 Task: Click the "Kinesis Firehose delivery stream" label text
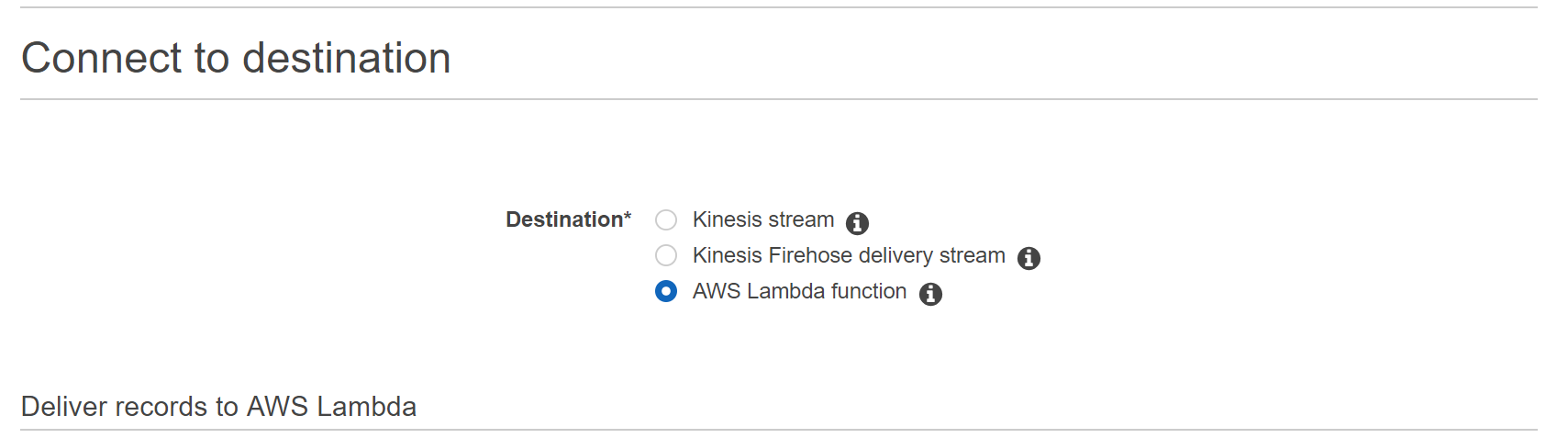tap(849, 255)
